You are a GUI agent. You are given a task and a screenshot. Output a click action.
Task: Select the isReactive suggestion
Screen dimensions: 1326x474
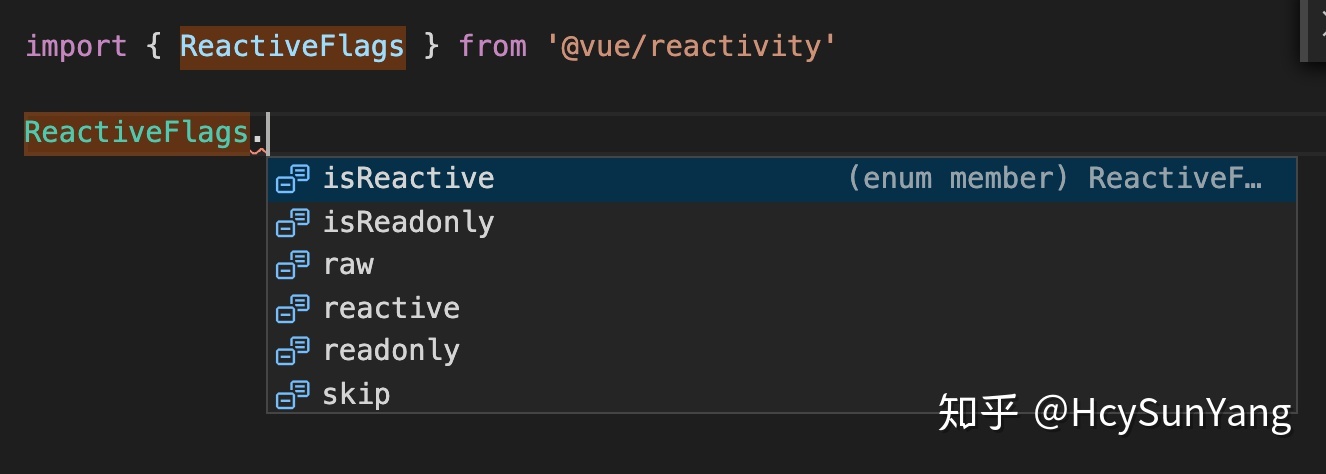782,179
